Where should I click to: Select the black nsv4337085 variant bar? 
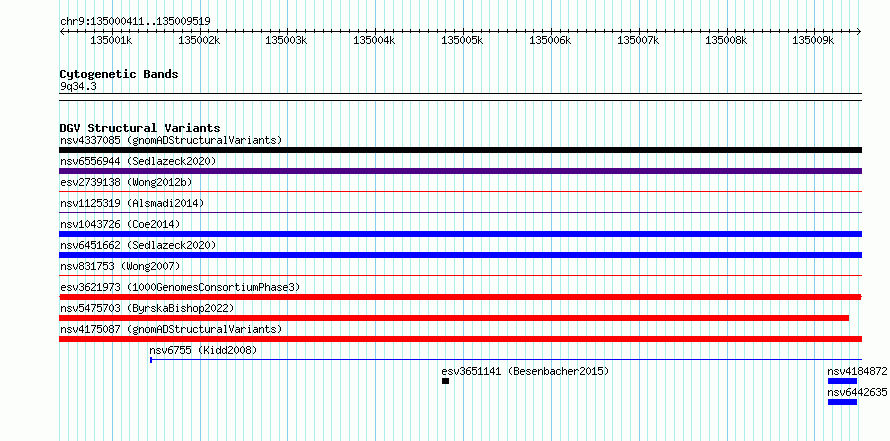(460, 150)
